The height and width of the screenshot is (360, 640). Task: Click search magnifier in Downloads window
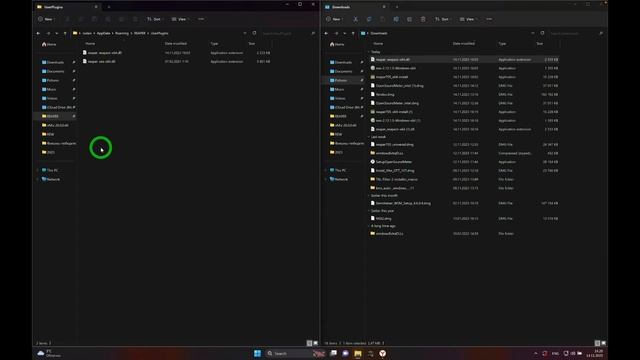601,33
